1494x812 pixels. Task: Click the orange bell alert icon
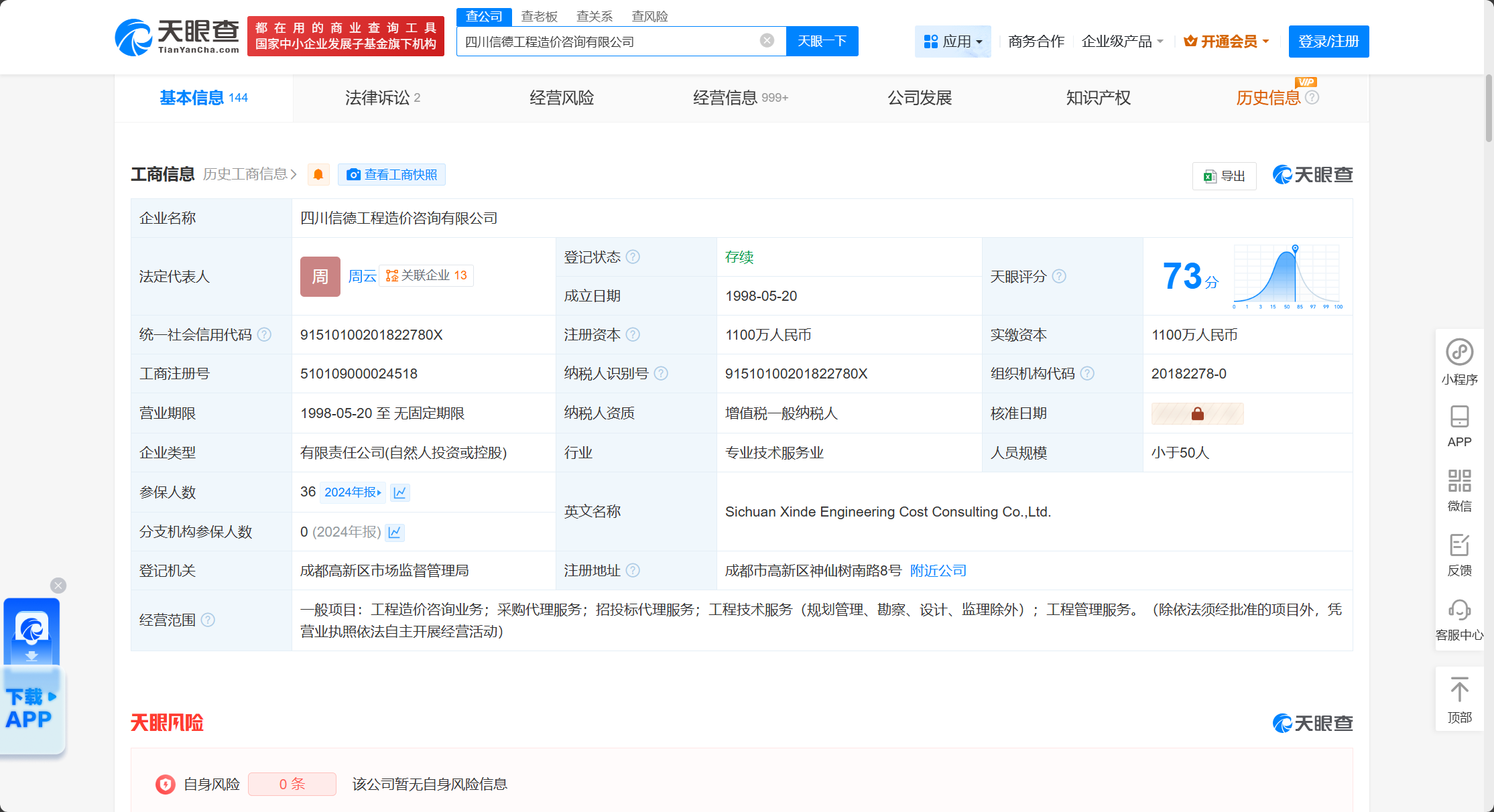pos(318,175)
